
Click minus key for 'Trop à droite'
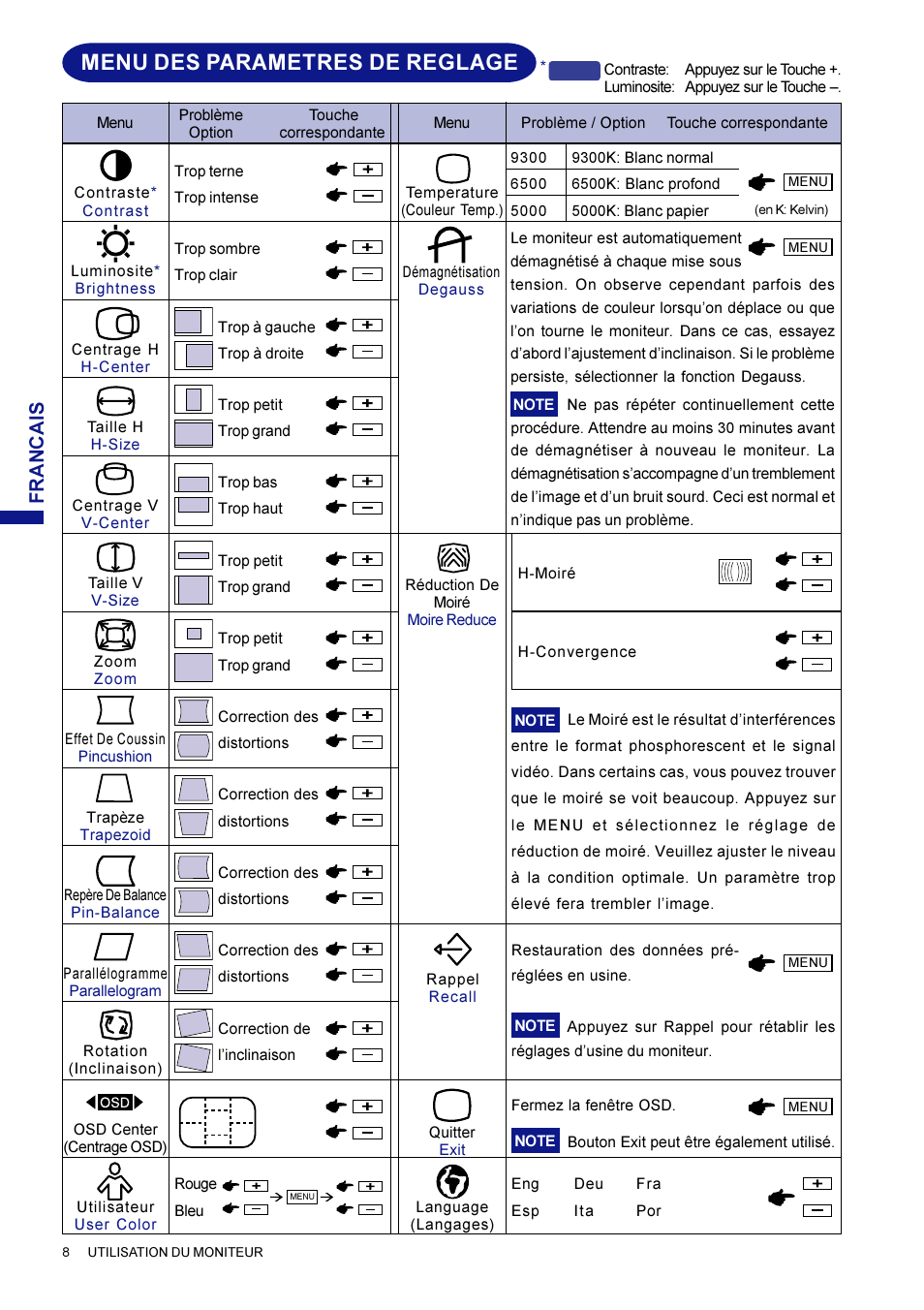(368, 352)
